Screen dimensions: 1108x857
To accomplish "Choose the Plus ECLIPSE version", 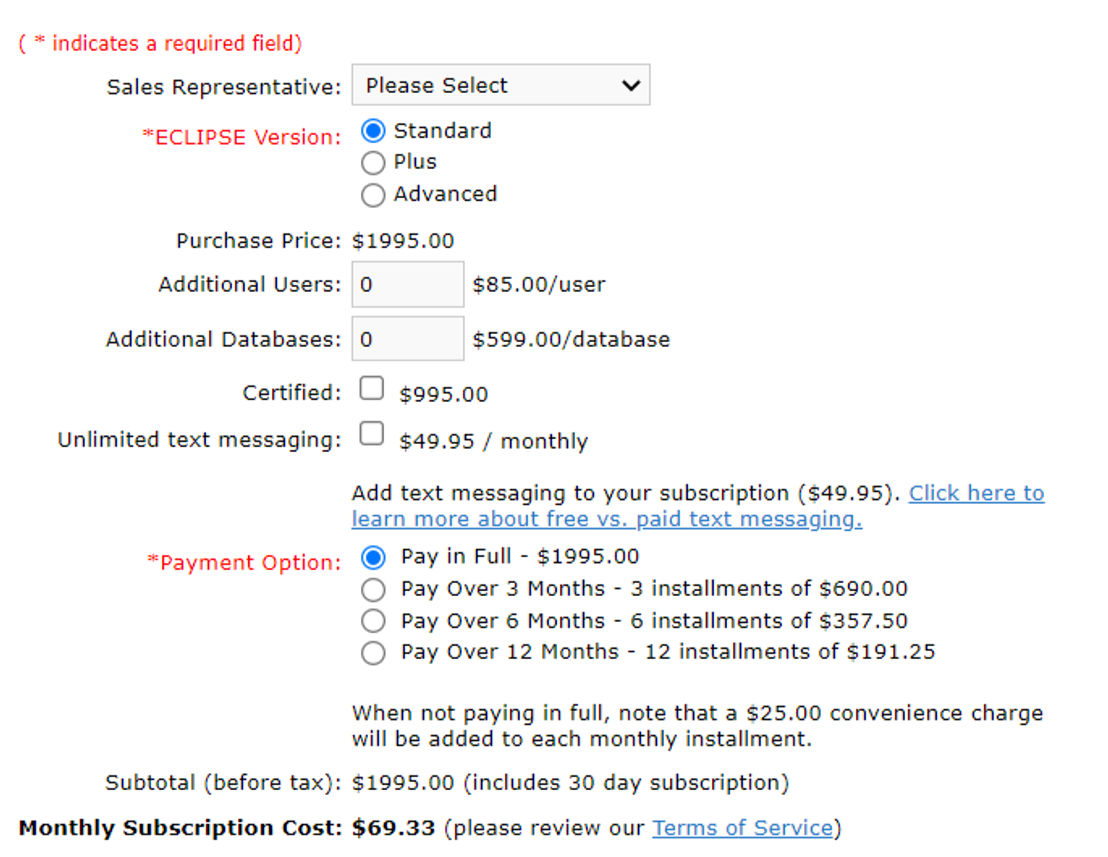I will click(x=373, y=162).
